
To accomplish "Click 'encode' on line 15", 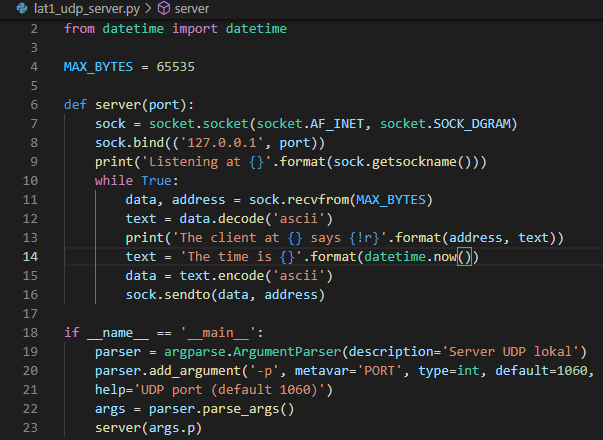I will point(241,276).
